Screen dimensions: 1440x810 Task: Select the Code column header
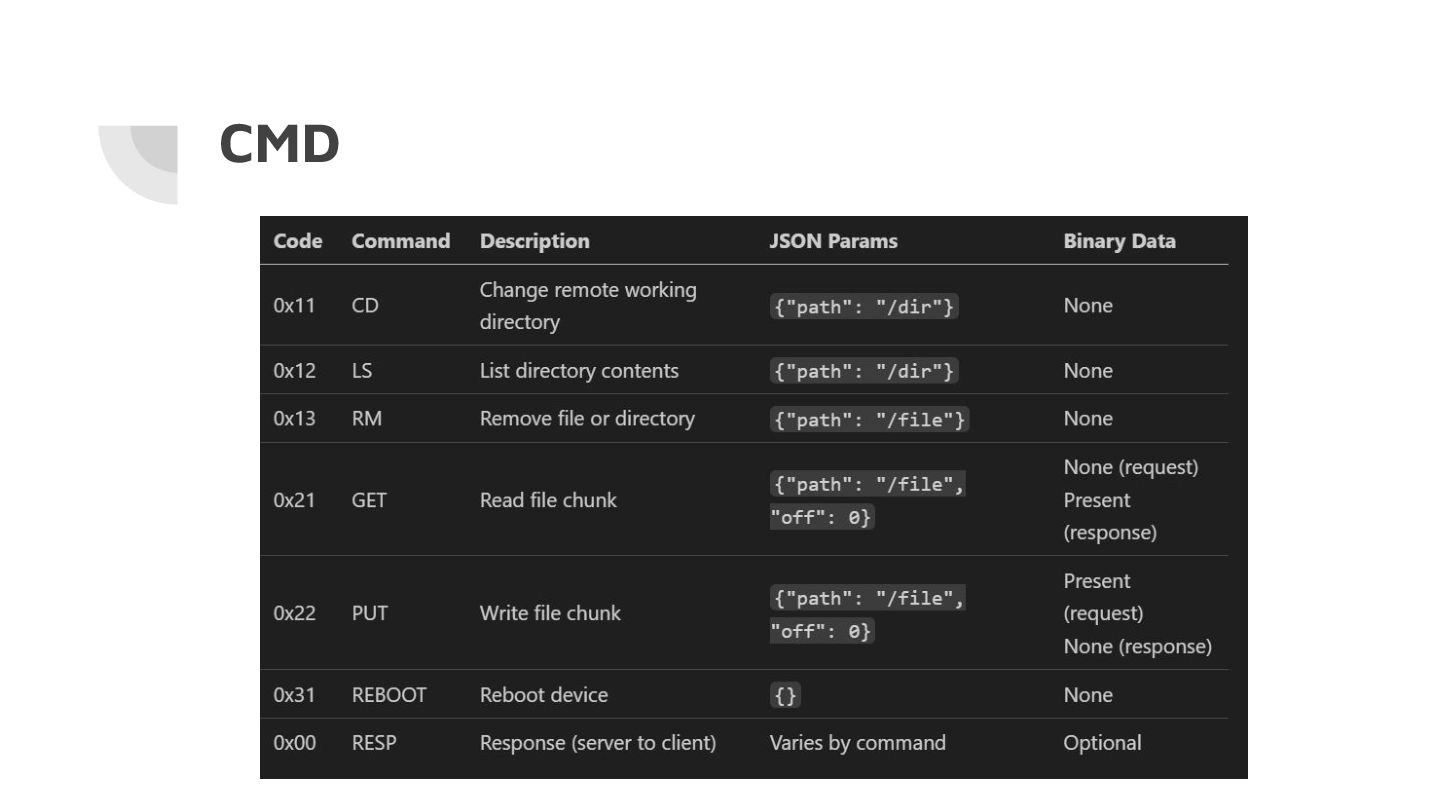point(298,241)
